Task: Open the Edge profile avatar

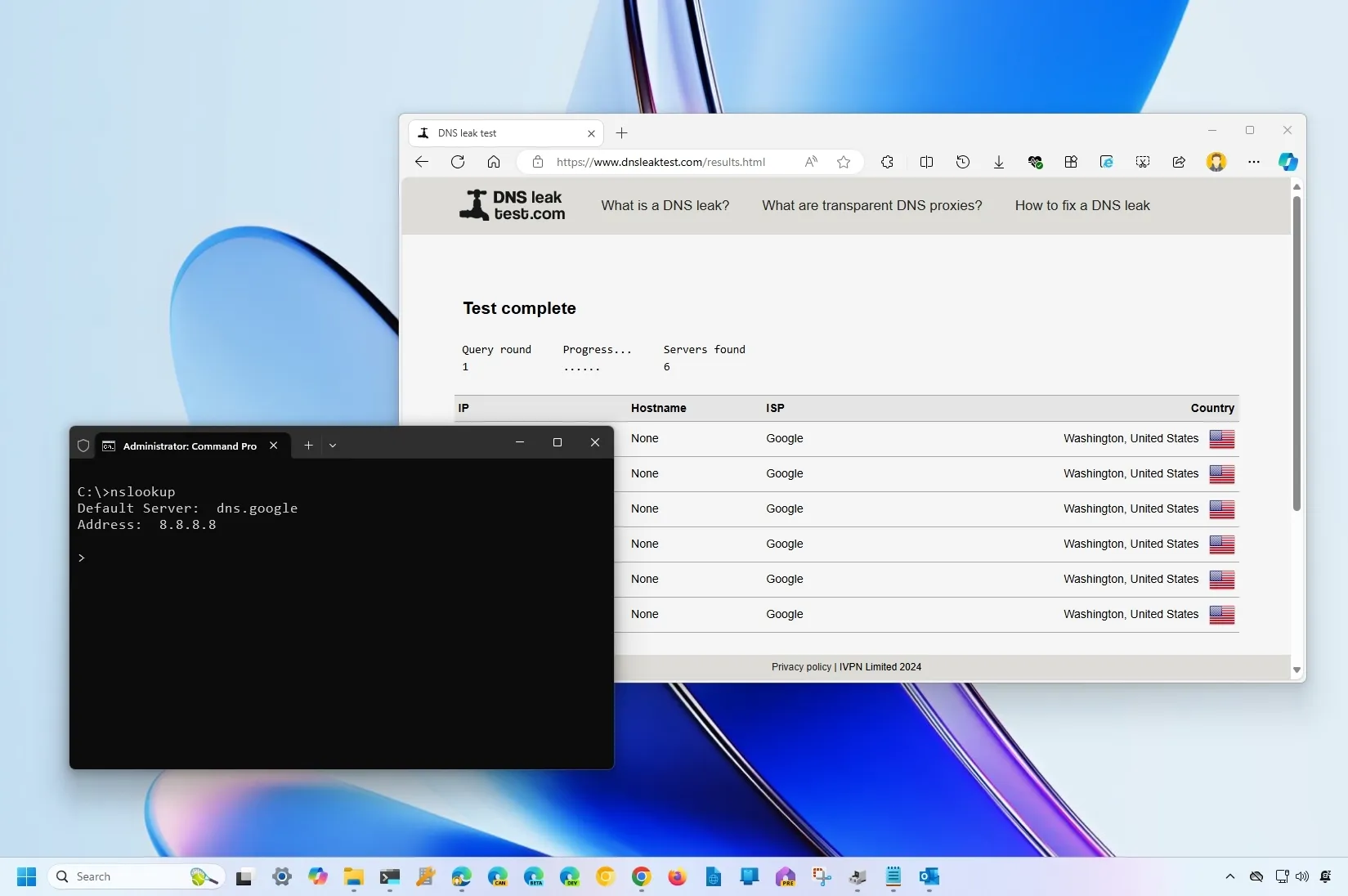Action: 1216,162
